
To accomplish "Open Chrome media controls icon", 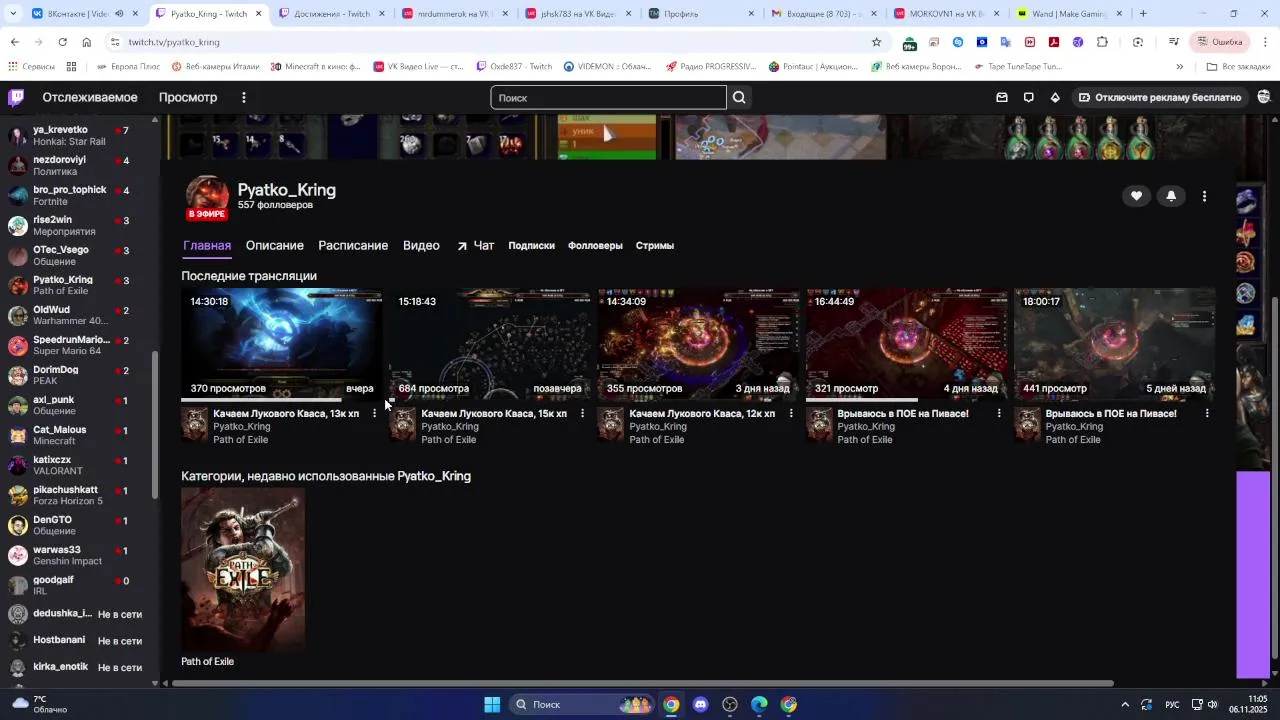I will (1174, 42).
